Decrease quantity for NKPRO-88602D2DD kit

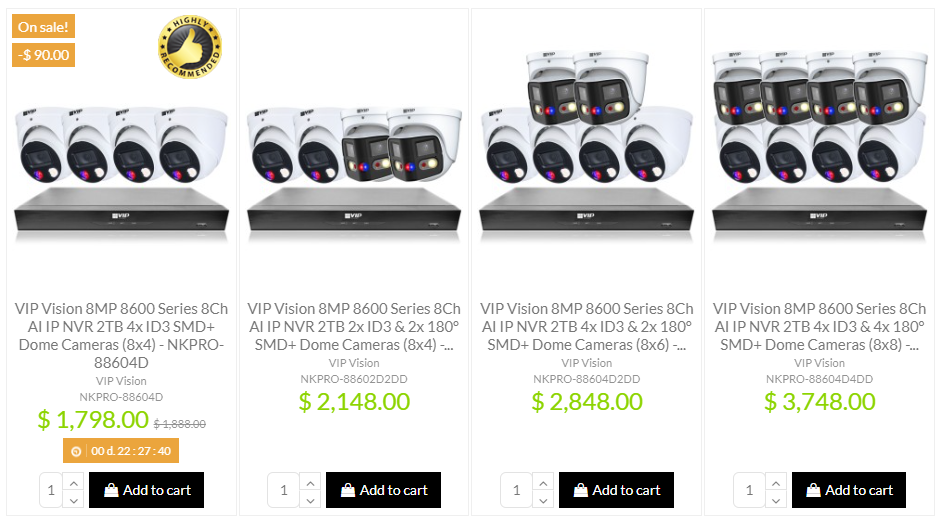310,500
